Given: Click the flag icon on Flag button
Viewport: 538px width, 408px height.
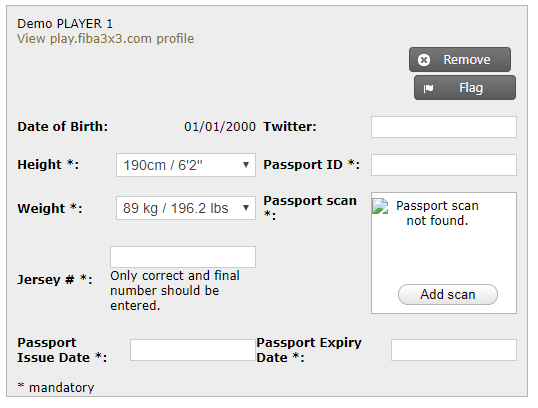Looking at the screenshot, I should point(428,89).
